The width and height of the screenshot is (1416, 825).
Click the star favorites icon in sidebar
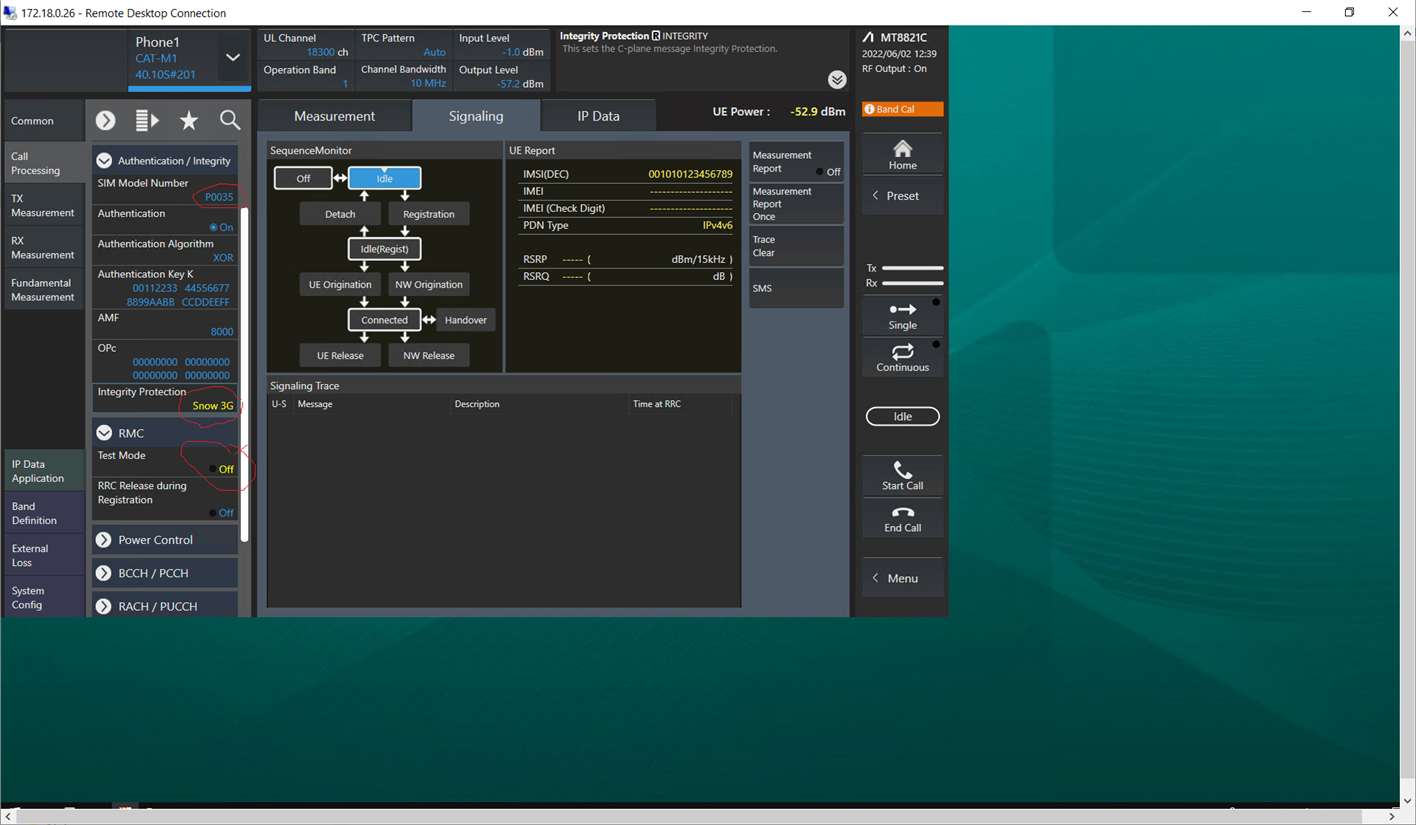tap(189, 119)
